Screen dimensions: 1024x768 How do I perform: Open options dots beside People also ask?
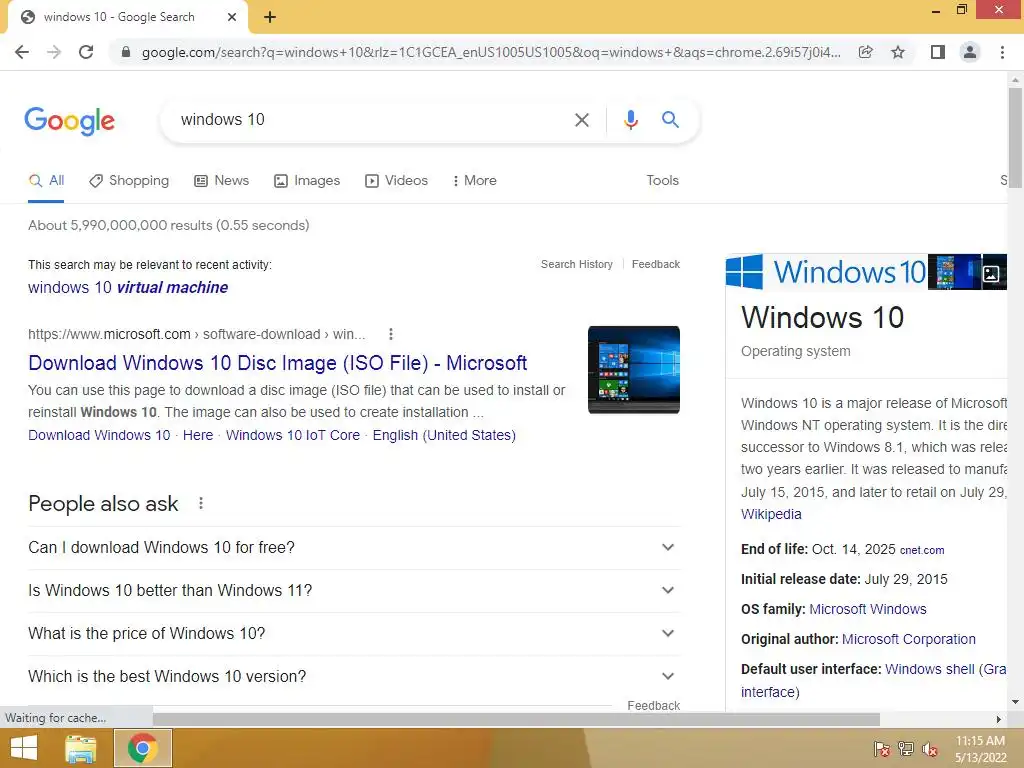(x=201, y=504)
